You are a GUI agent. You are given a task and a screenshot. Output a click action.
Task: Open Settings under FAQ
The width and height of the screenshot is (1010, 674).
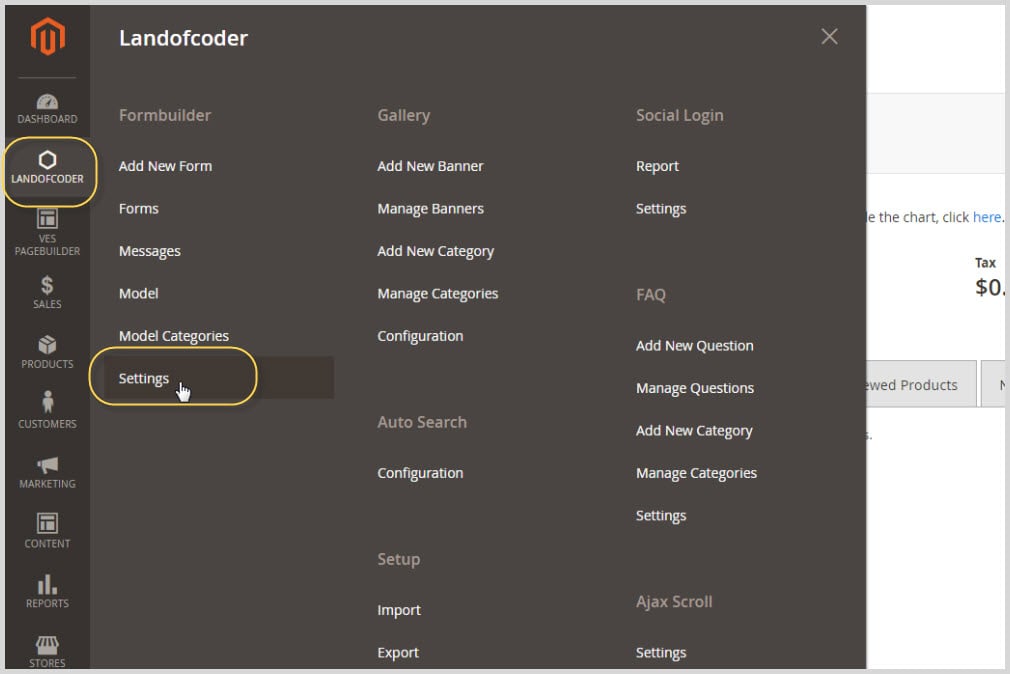[x=661, y=515]
